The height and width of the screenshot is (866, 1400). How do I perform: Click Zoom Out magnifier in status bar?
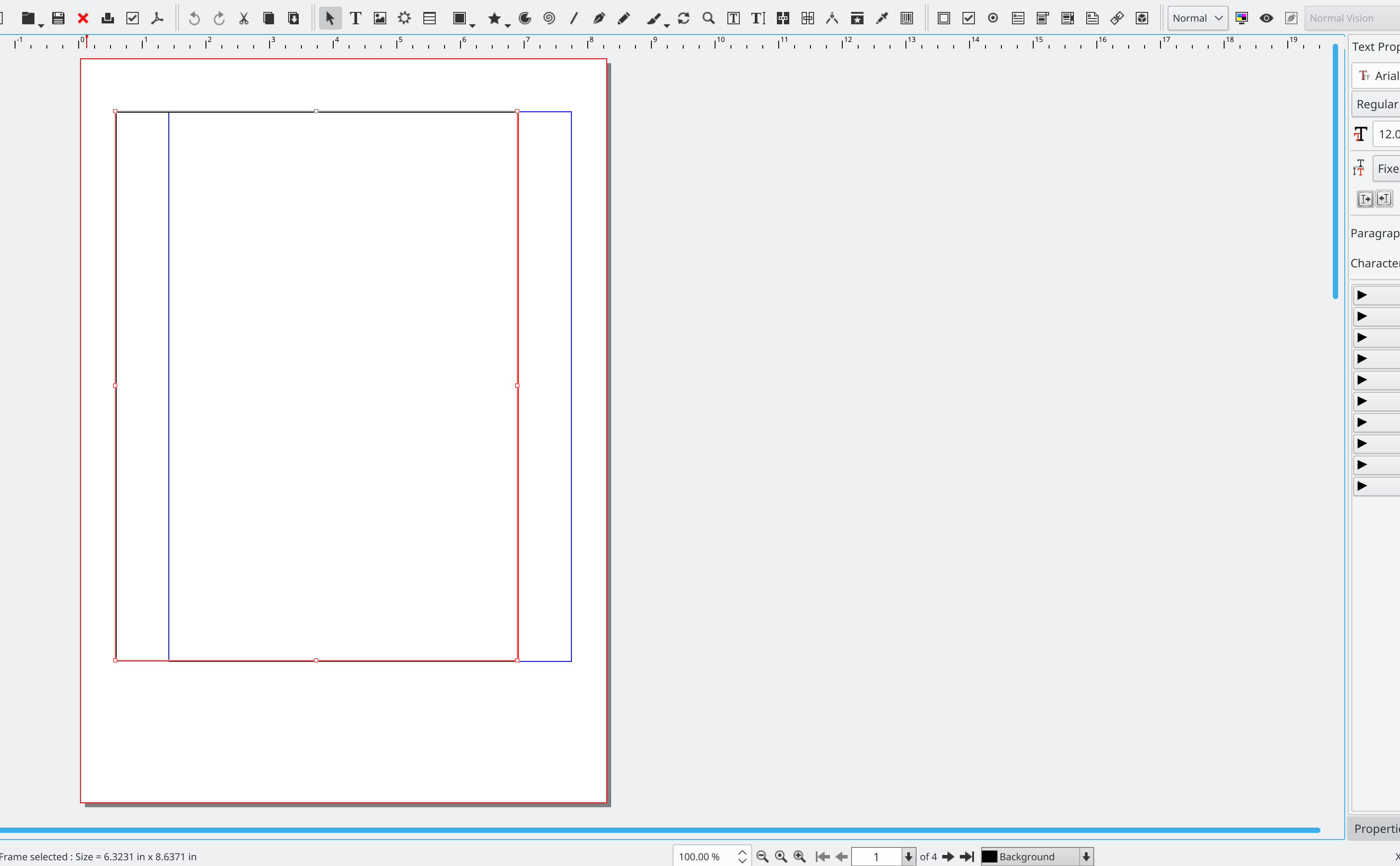(762, 856)
